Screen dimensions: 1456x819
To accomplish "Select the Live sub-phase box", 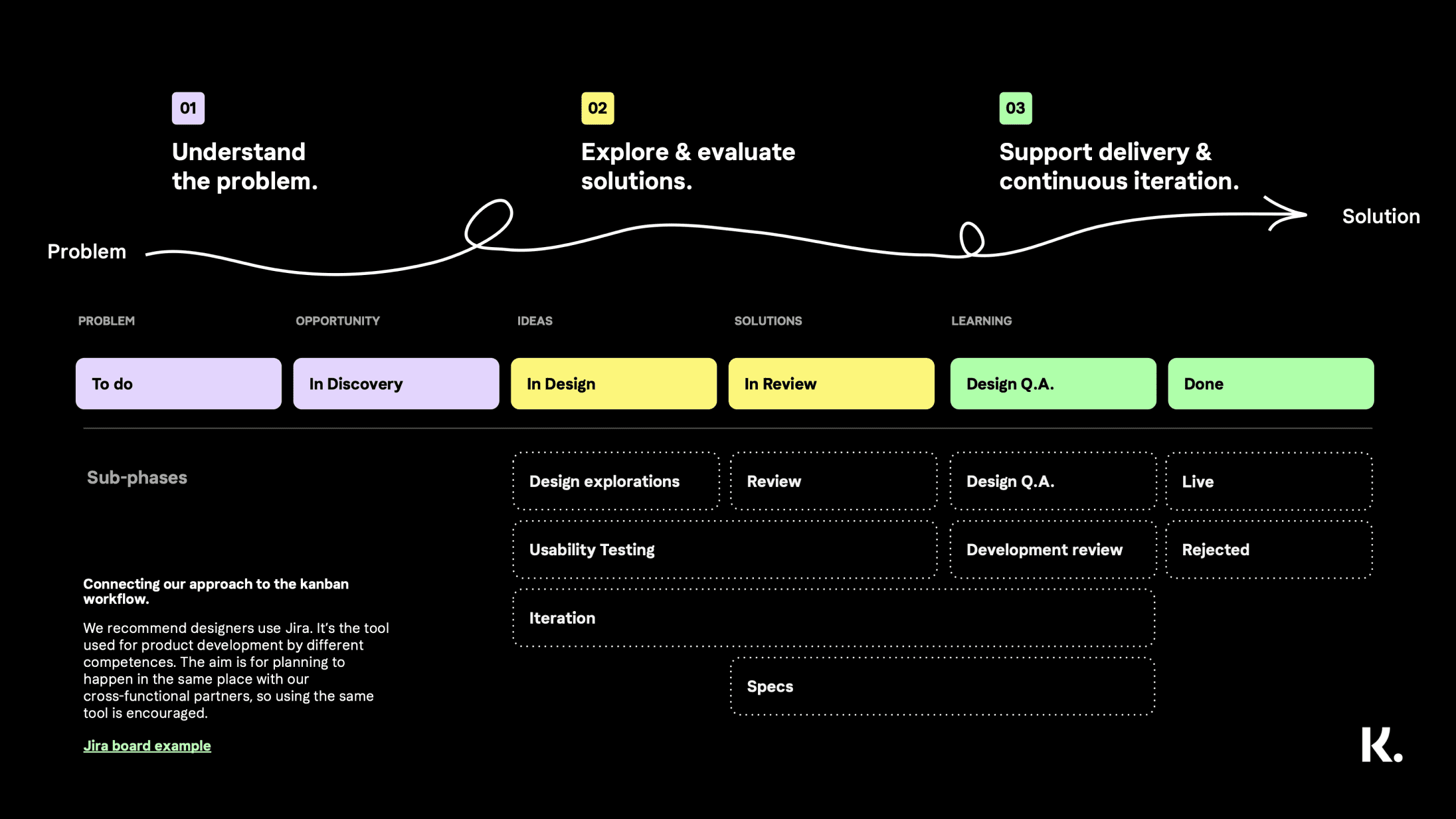I will point(1269,481).
